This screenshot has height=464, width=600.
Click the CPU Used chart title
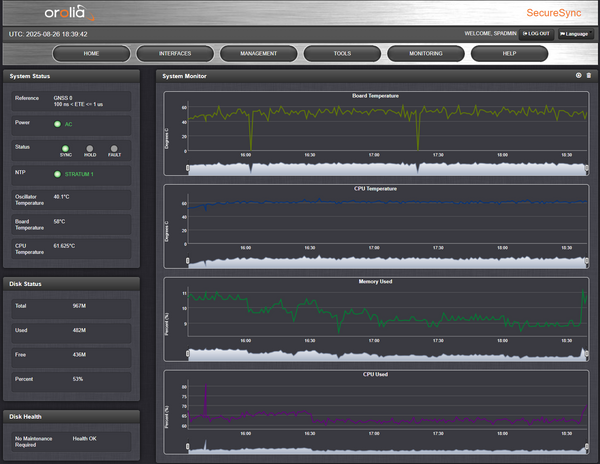375,374
